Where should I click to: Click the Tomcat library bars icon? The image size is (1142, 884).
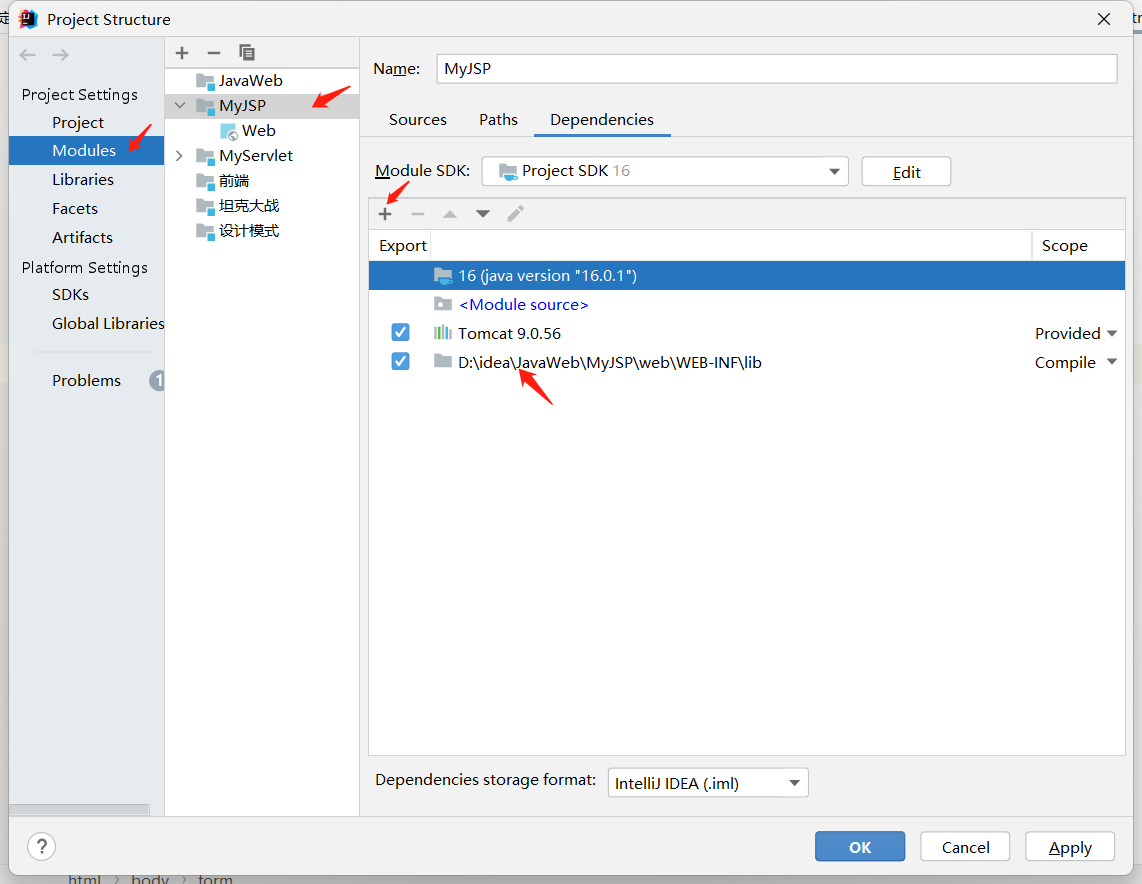(x=443, y=333)
